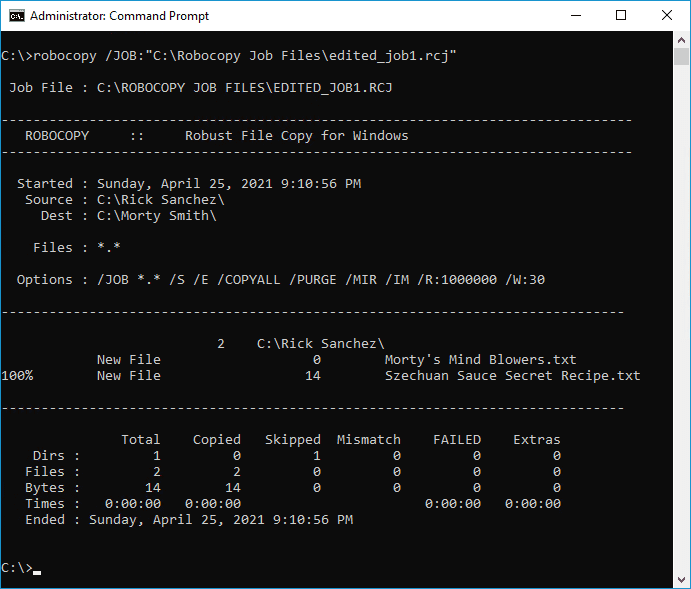The image size is (691, 589).
Task: Click the robocopy /JOB command line text
Action: (x=229, y=56)
